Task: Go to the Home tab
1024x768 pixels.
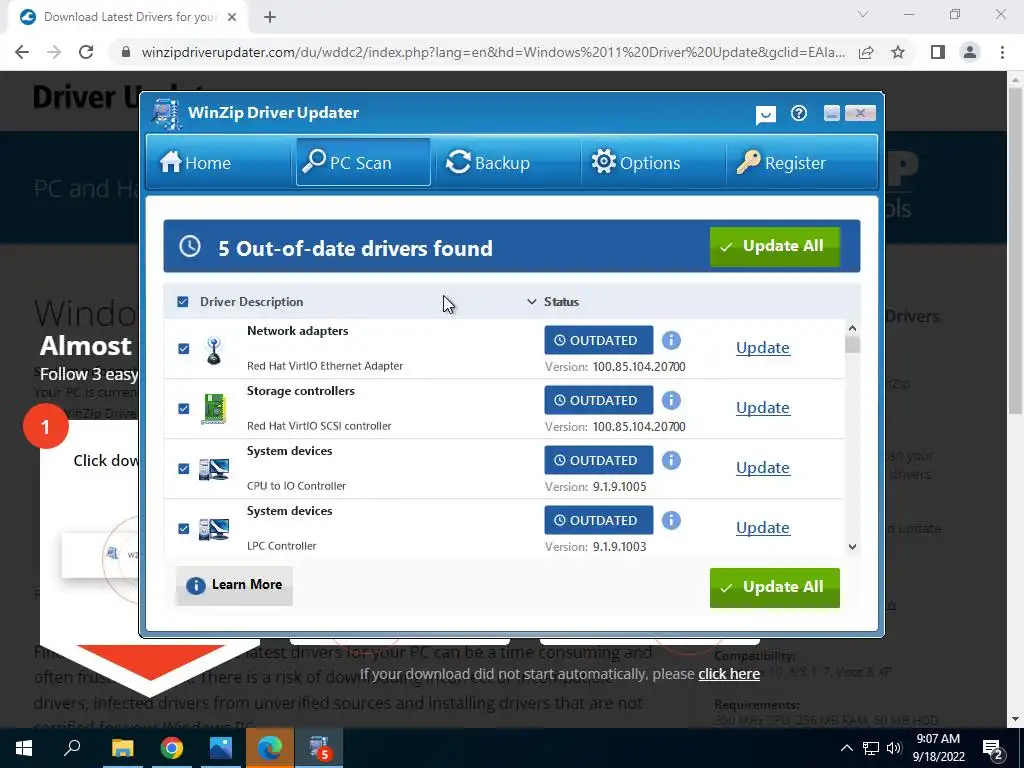Action: click(x=218, y=162)
